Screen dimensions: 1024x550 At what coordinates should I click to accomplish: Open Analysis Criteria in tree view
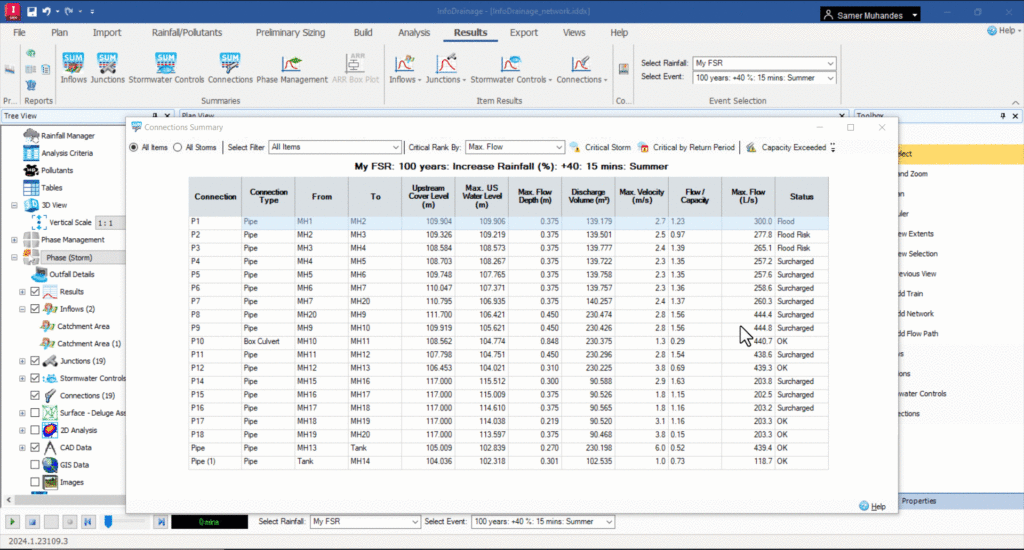(67, 153)
